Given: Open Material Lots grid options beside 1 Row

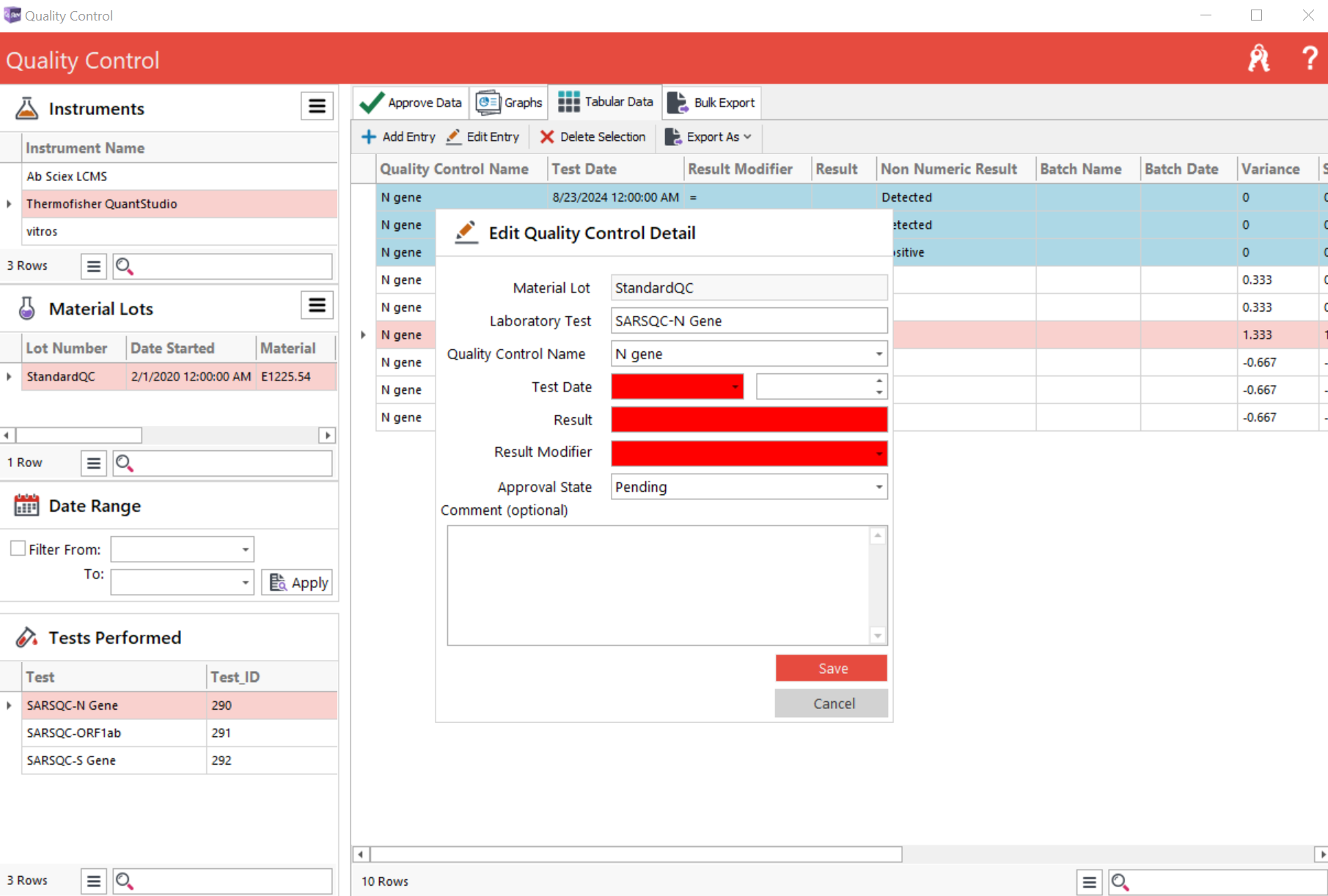Looking at the screenshot, I should 93,463.
